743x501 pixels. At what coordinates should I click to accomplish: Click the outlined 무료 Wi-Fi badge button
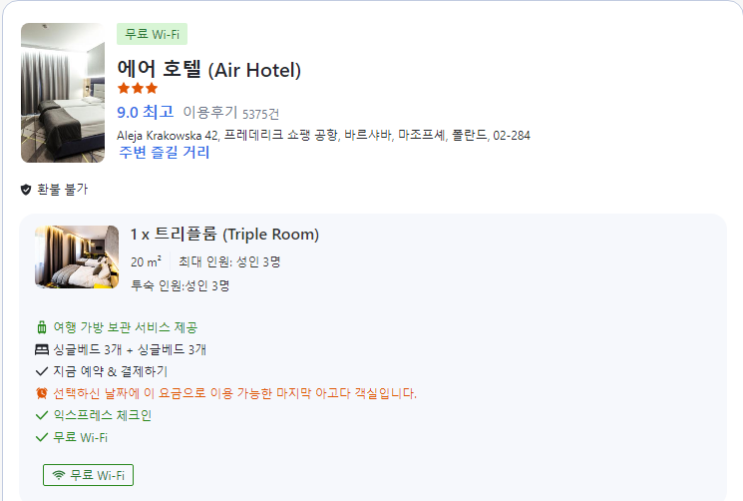pyautogui.click(x=88, y=475)
